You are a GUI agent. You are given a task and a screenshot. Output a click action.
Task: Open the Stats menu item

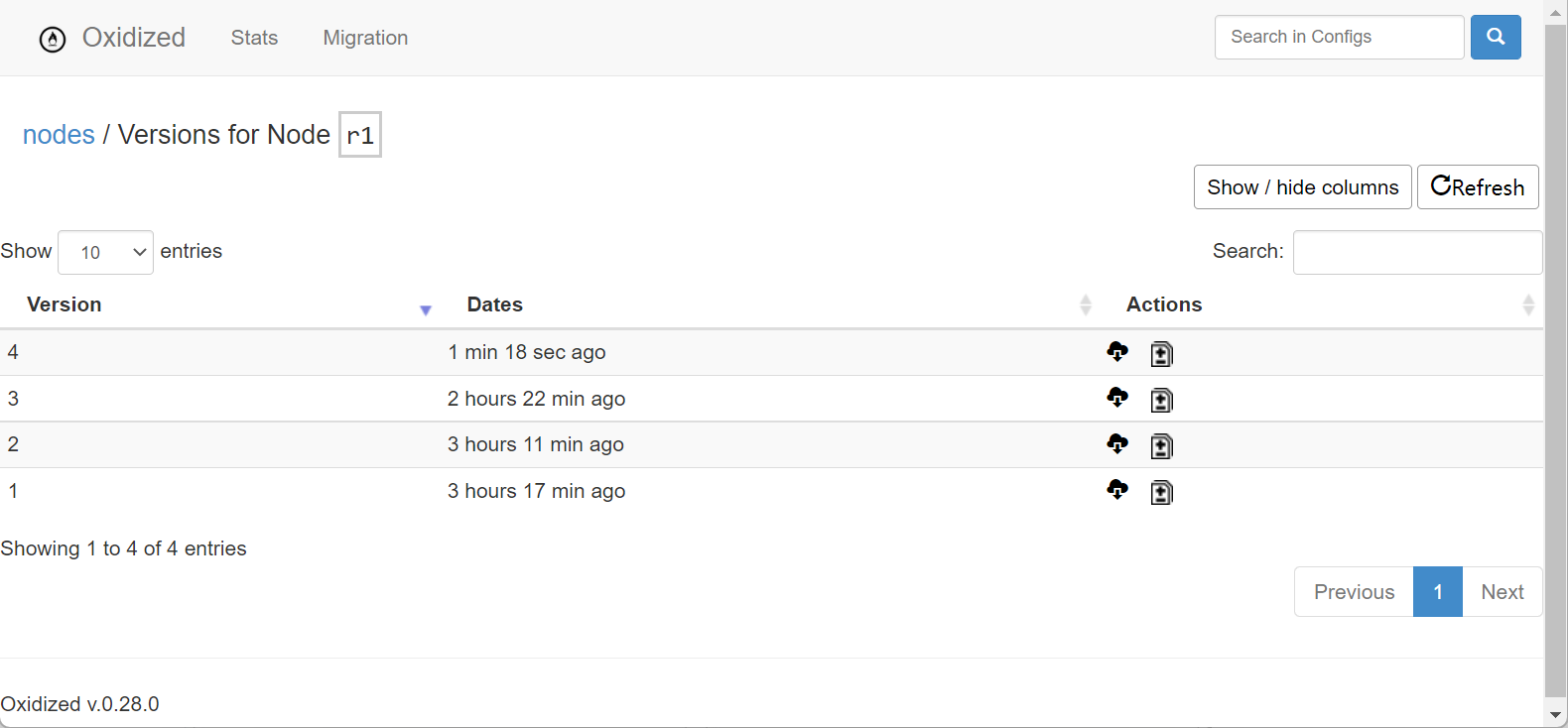254,38
